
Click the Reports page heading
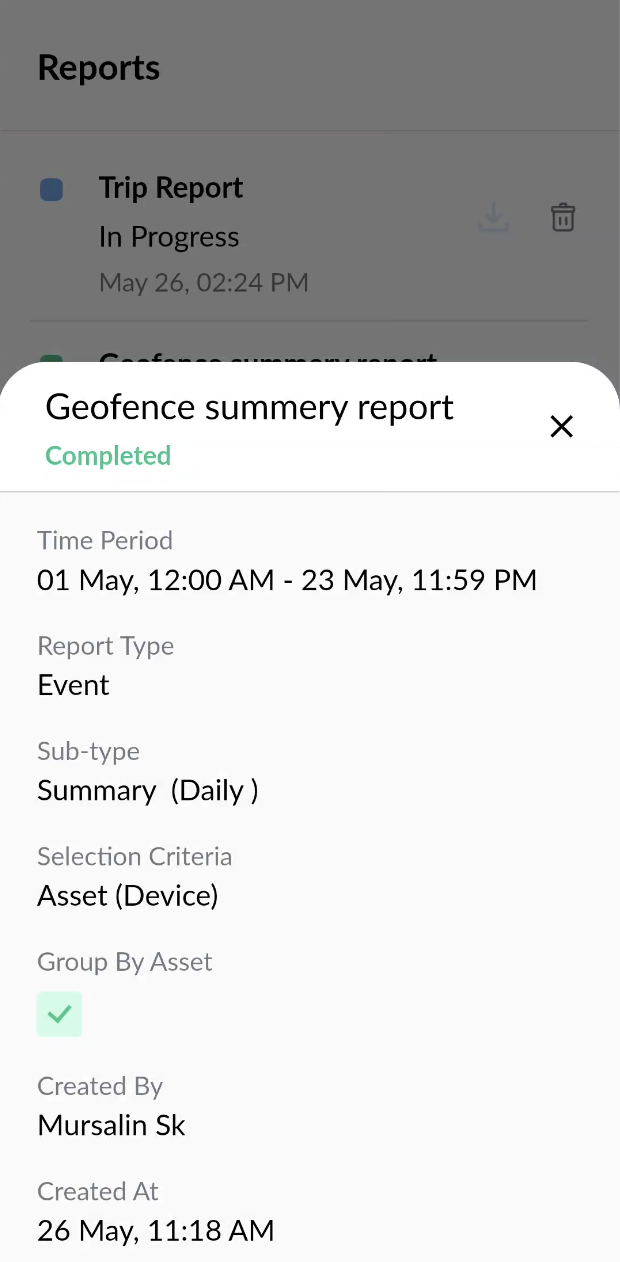click(99, 67)
